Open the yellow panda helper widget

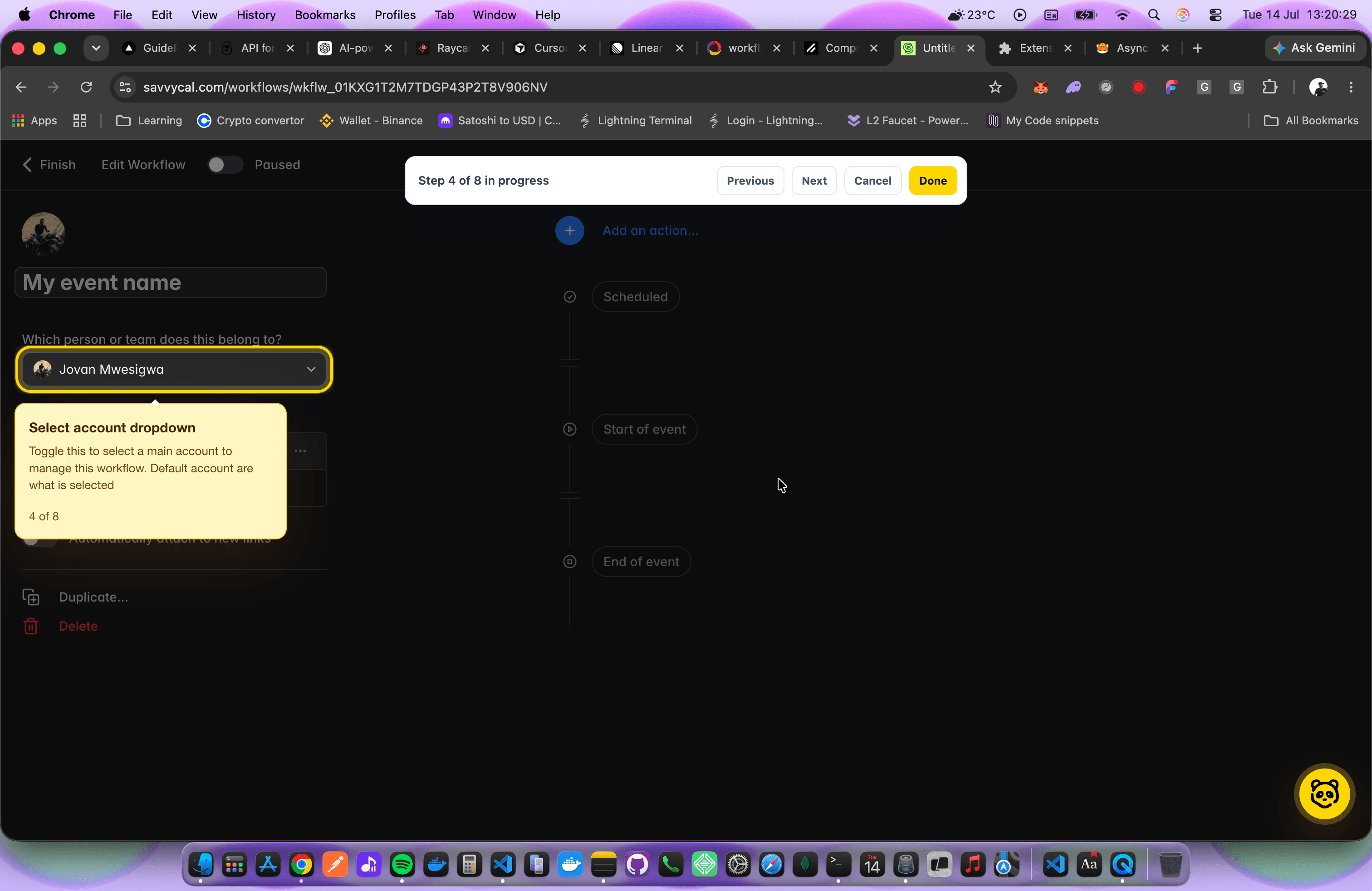[1324, 794]
